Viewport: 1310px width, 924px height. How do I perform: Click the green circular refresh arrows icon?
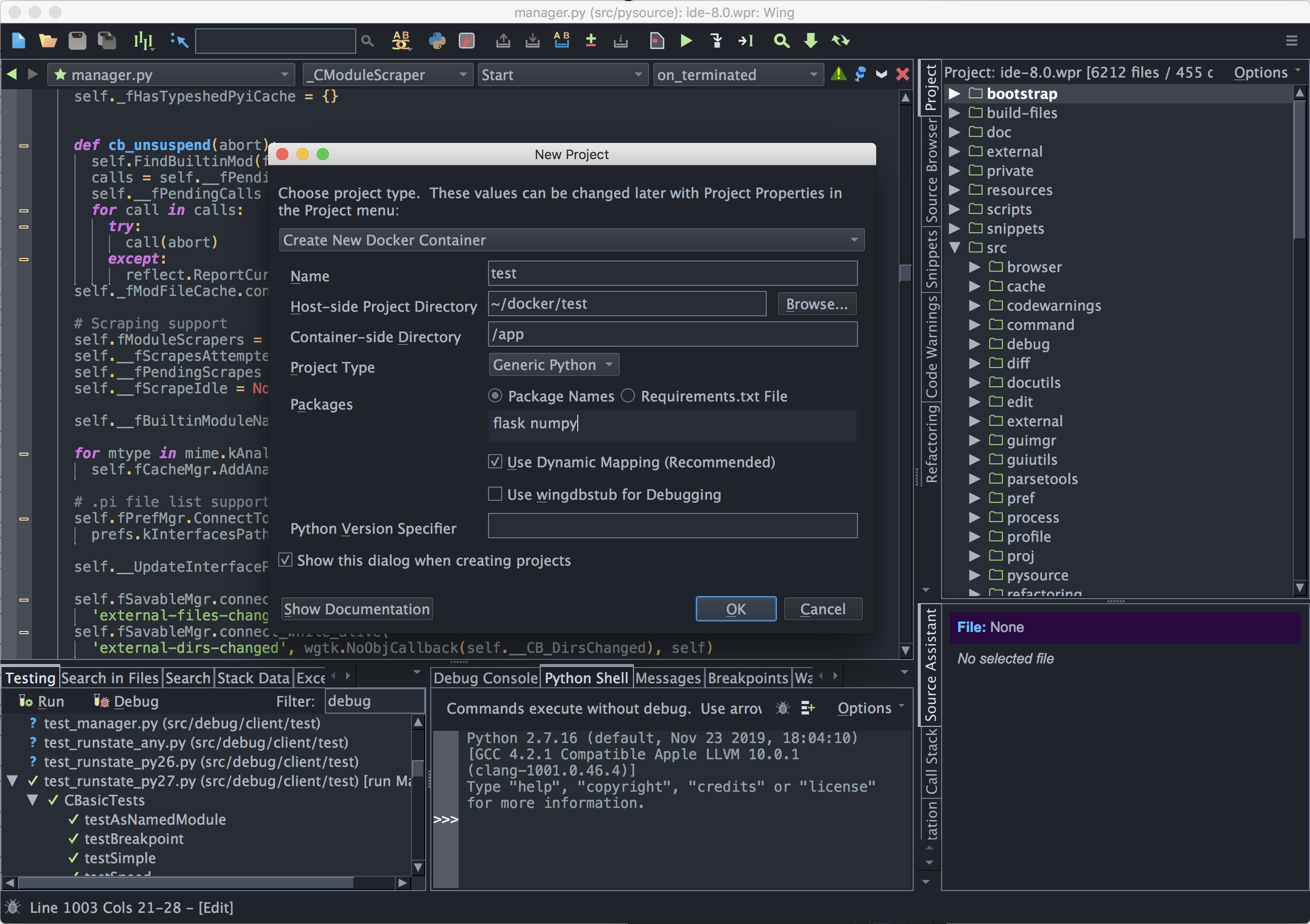(840, 41)
